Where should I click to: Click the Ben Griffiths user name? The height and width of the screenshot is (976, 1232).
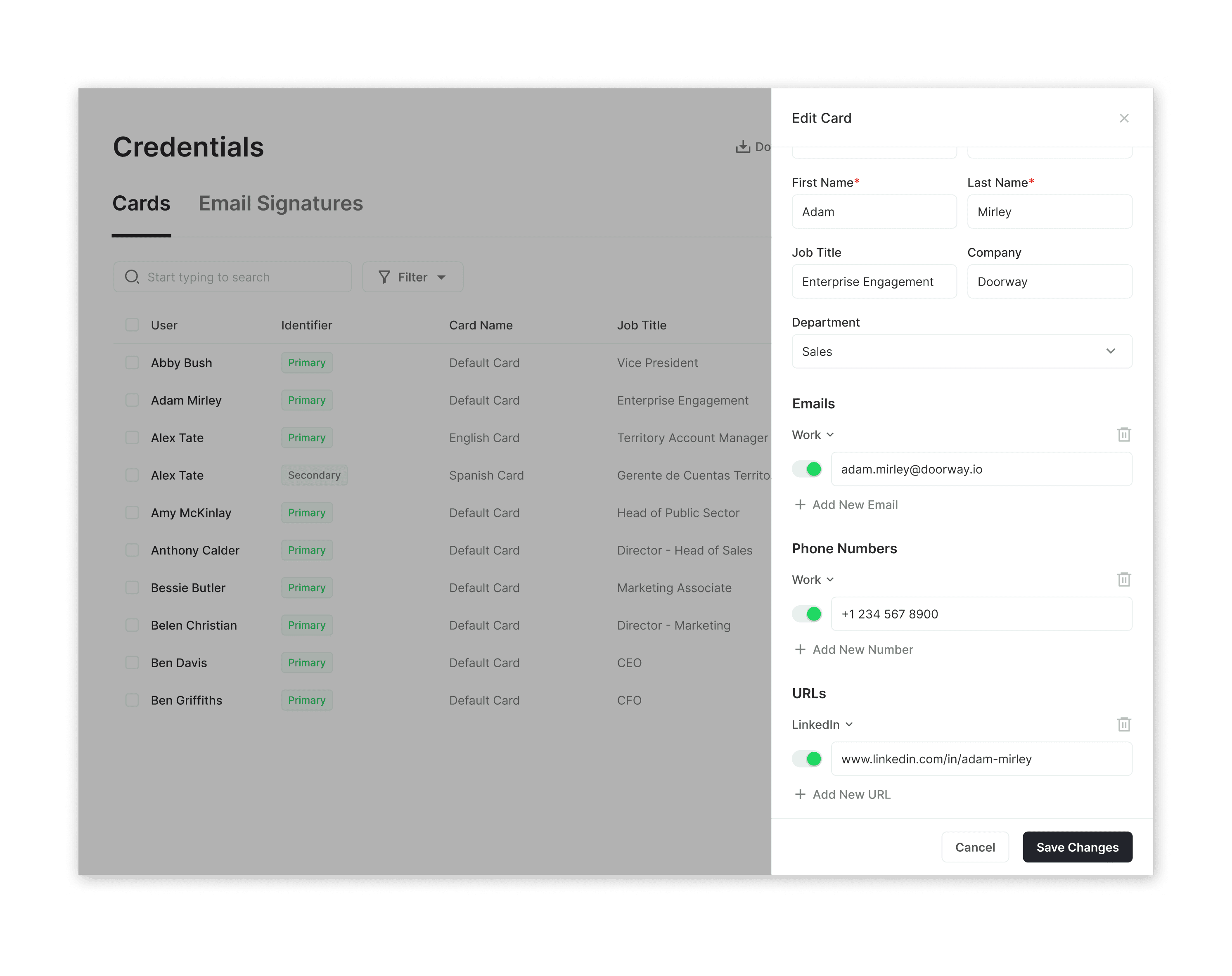coord(186,701)
